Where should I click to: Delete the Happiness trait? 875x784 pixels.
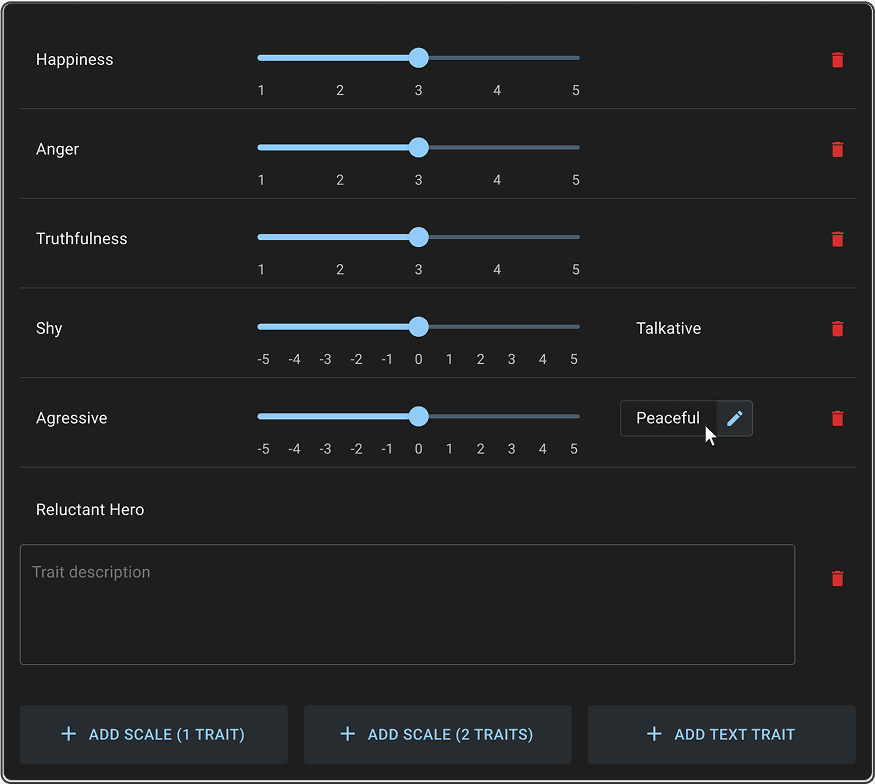[x=837, y=60]
